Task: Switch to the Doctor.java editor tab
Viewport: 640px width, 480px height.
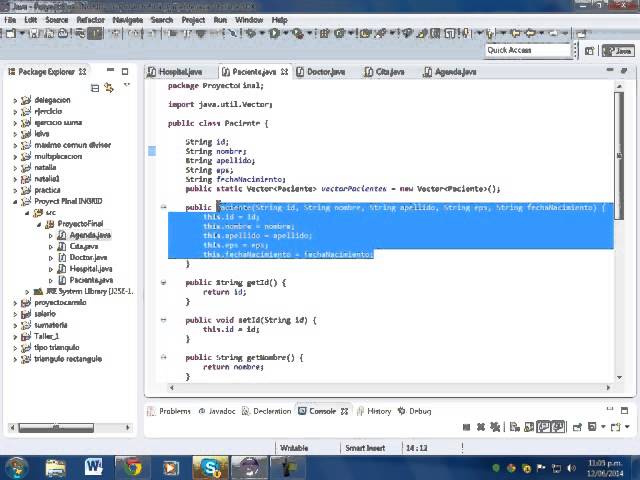Action: [x=321, y=72]
